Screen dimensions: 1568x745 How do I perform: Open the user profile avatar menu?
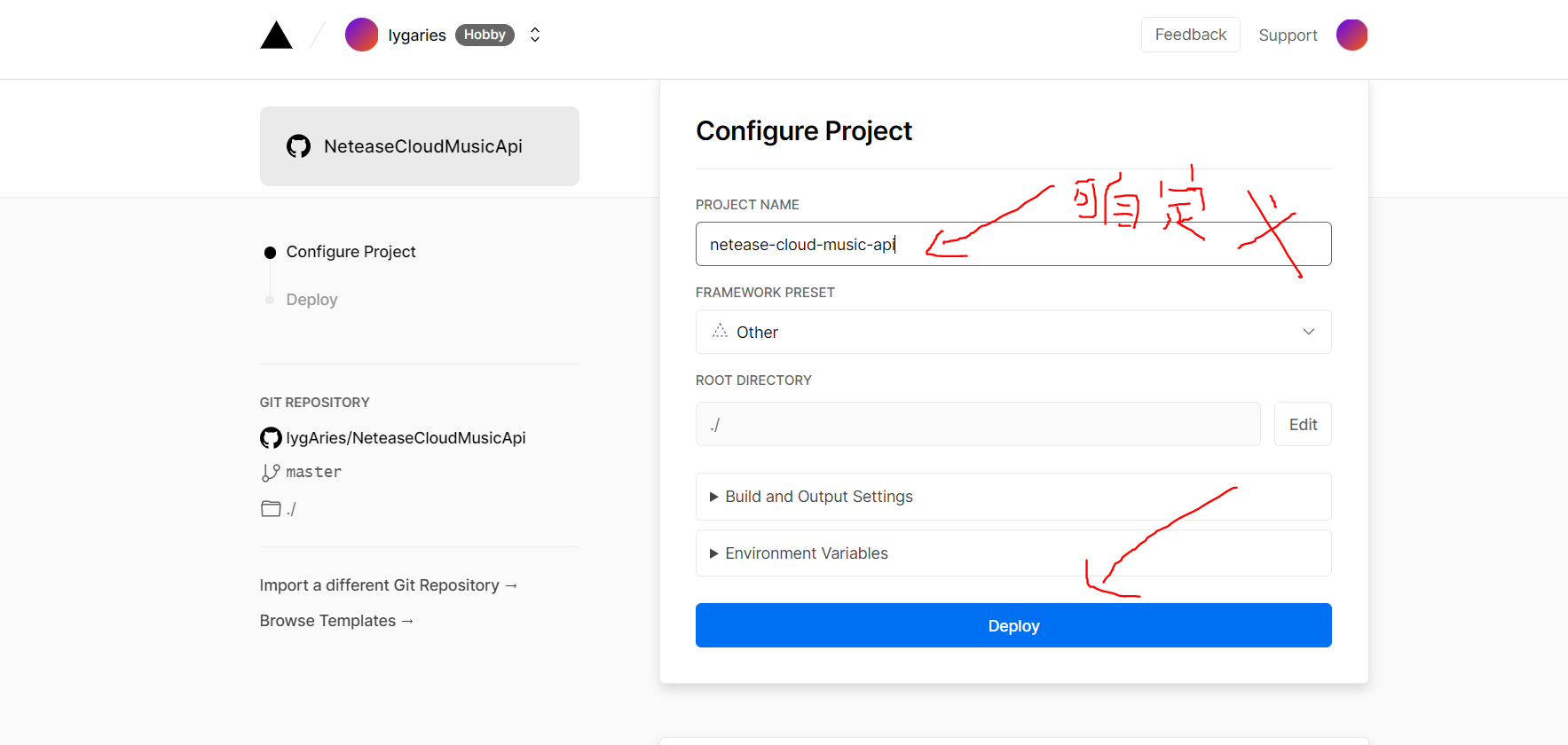[1351, 35]
